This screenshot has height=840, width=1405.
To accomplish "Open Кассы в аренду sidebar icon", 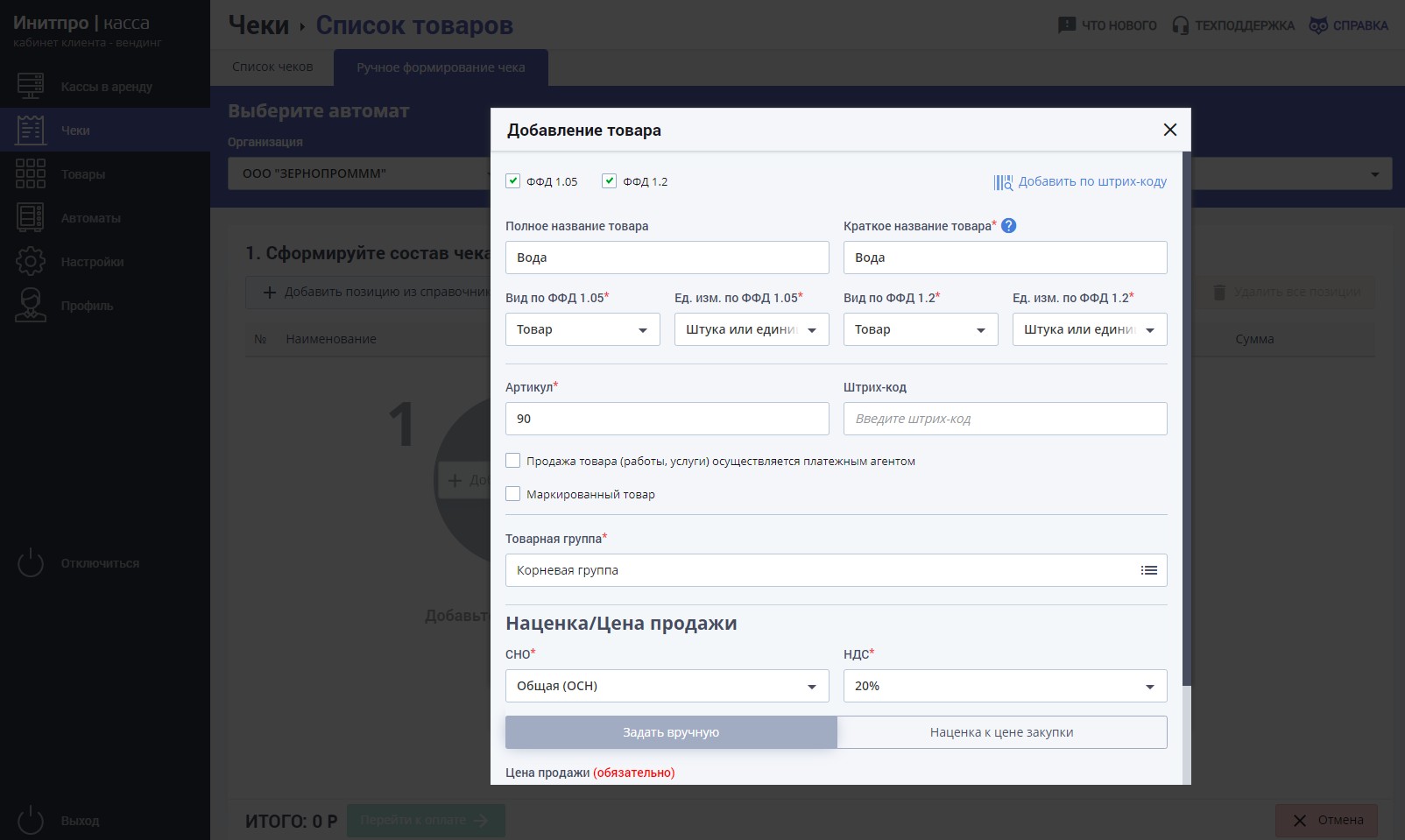I will (30, 86).
